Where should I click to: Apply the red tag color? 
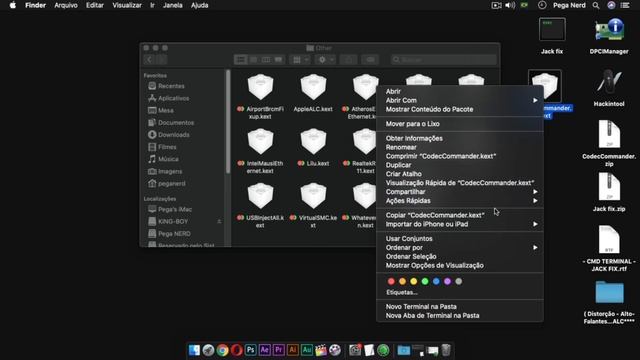391,281
